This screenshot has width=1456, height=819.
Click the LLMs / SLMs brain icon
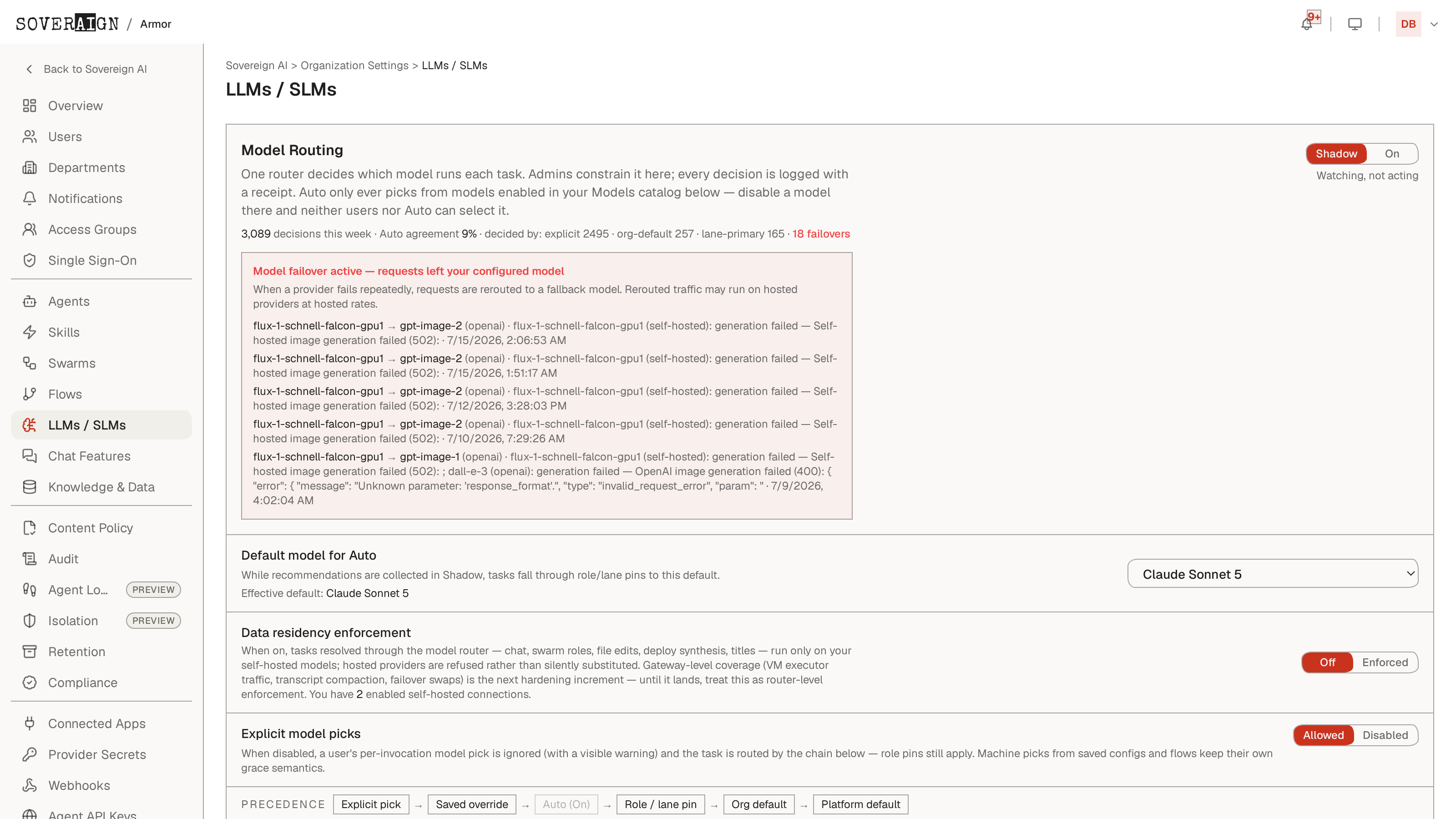pyautogui.click(x=30, y=425)
